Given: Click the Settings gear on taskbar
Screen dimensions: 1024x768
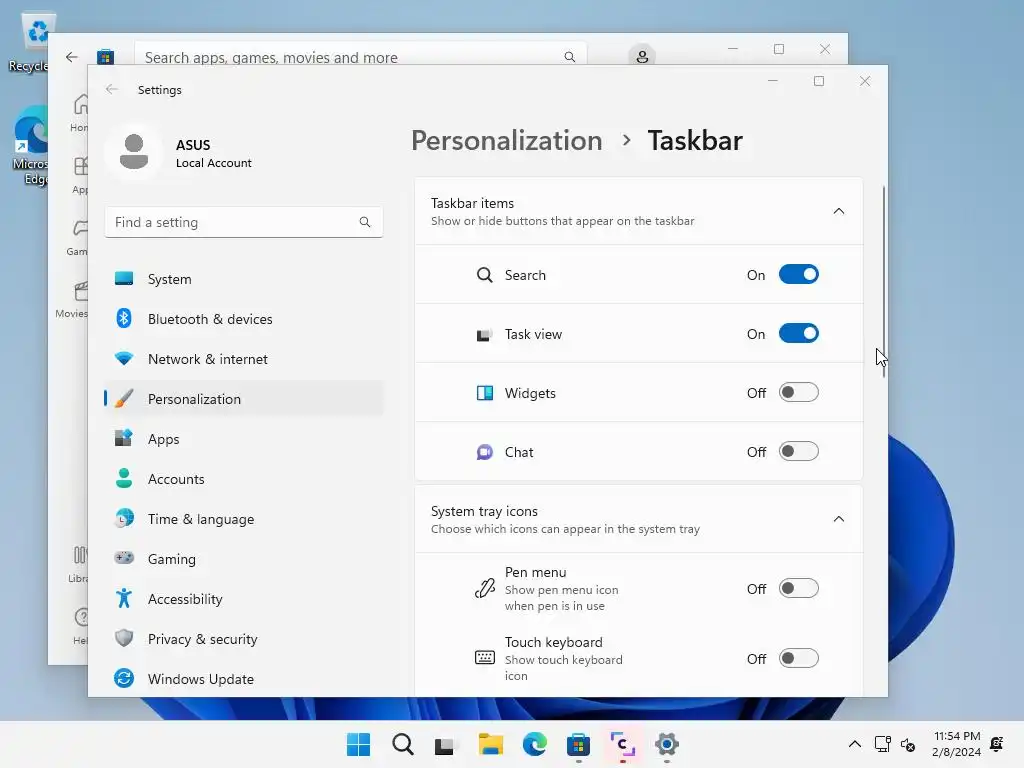Looking at the screenshot, I should tap(667, 744).
